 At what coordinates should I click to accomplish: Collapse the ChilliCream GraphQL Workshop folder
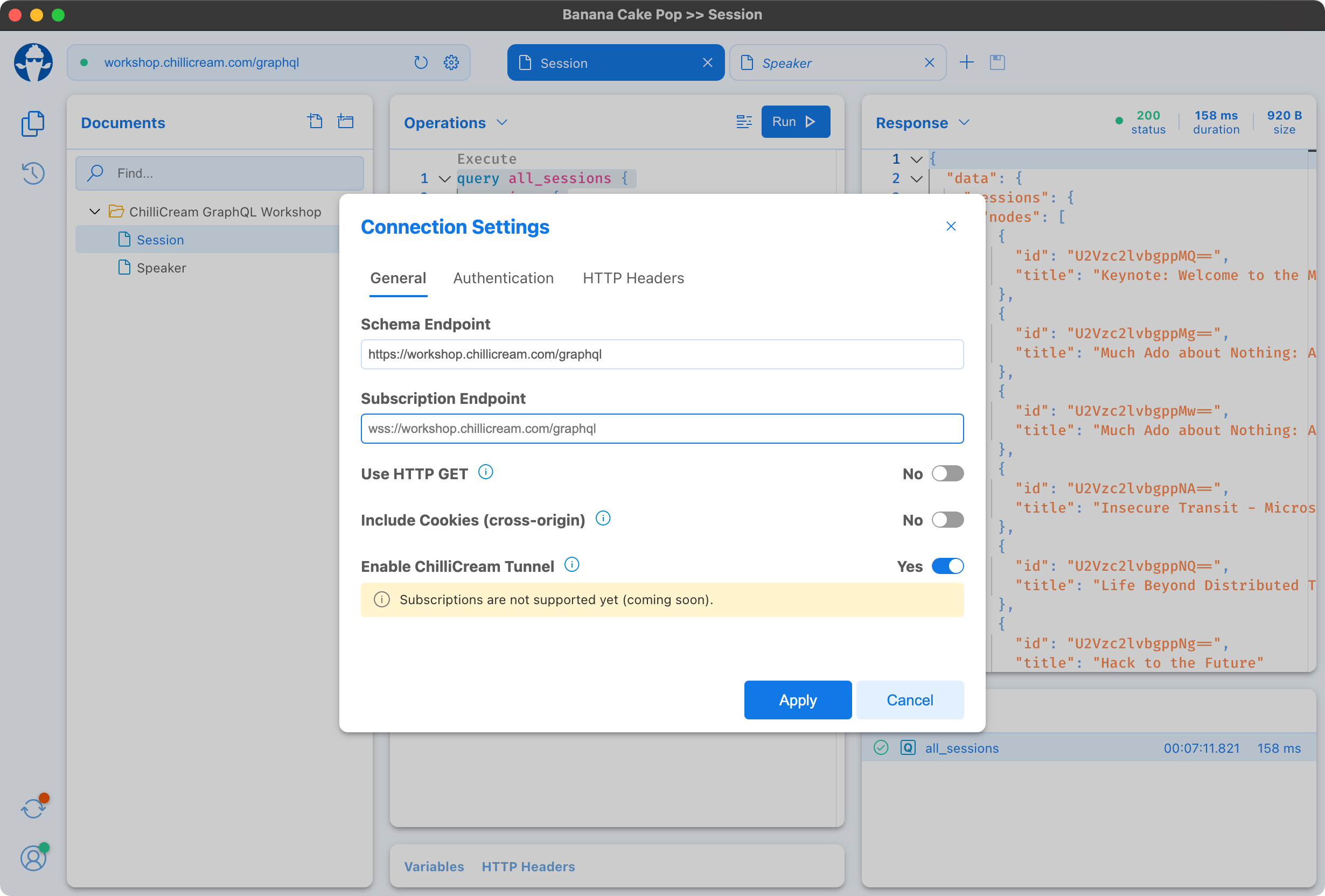[x=95, y=212]
